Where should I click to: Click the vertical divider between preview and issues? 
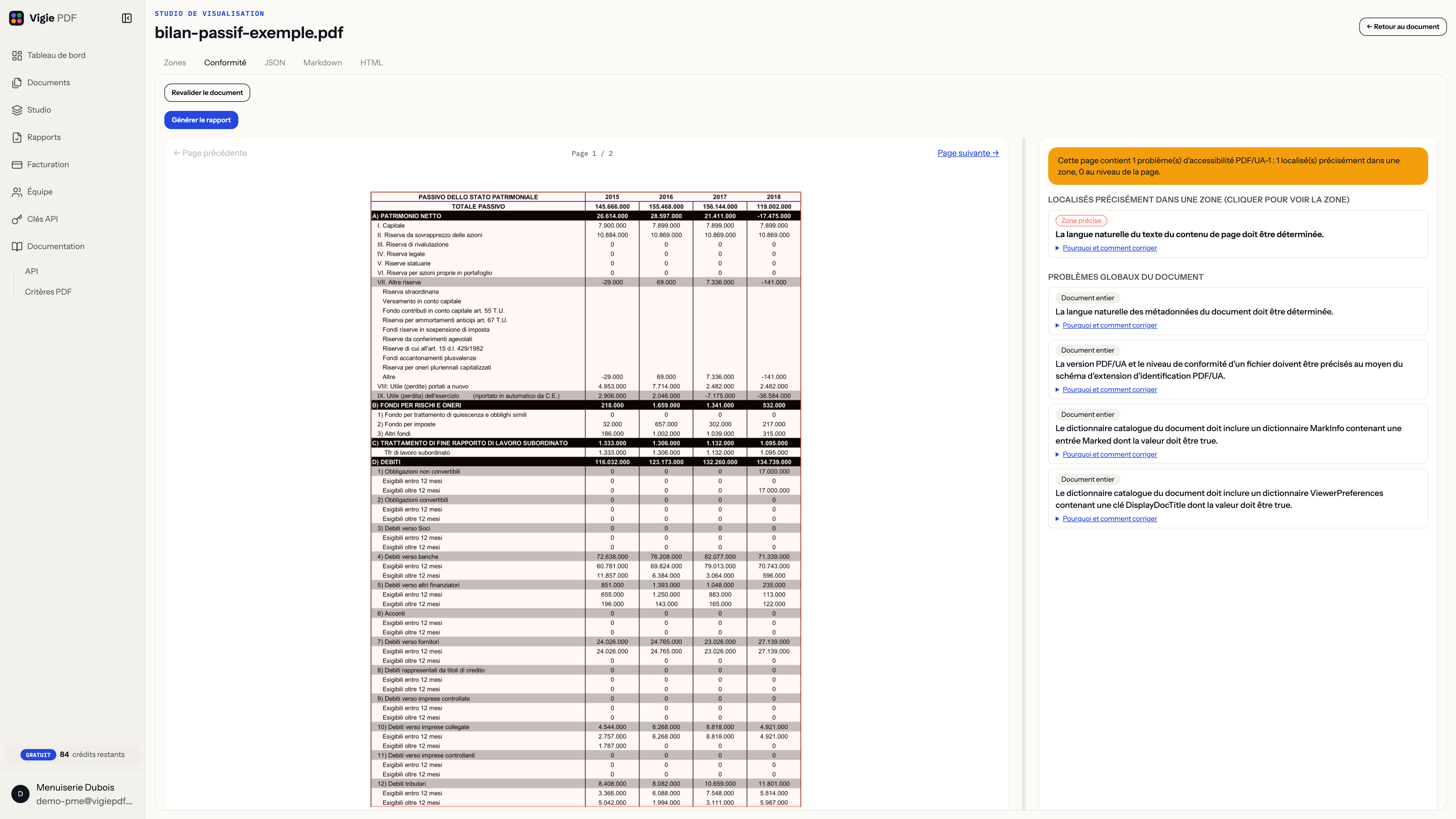click(1024, 474)
